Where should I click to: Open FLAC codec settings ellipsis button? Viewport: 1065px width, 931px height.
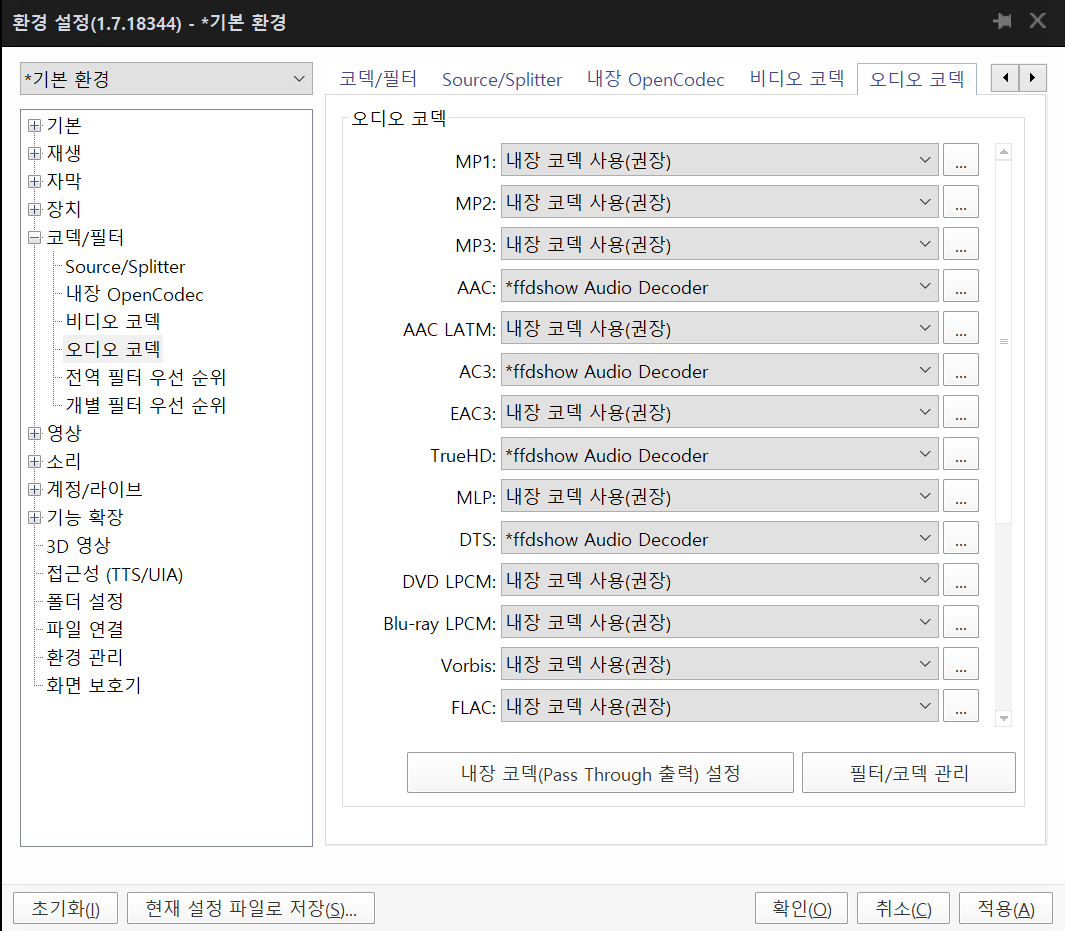(961, 706)
